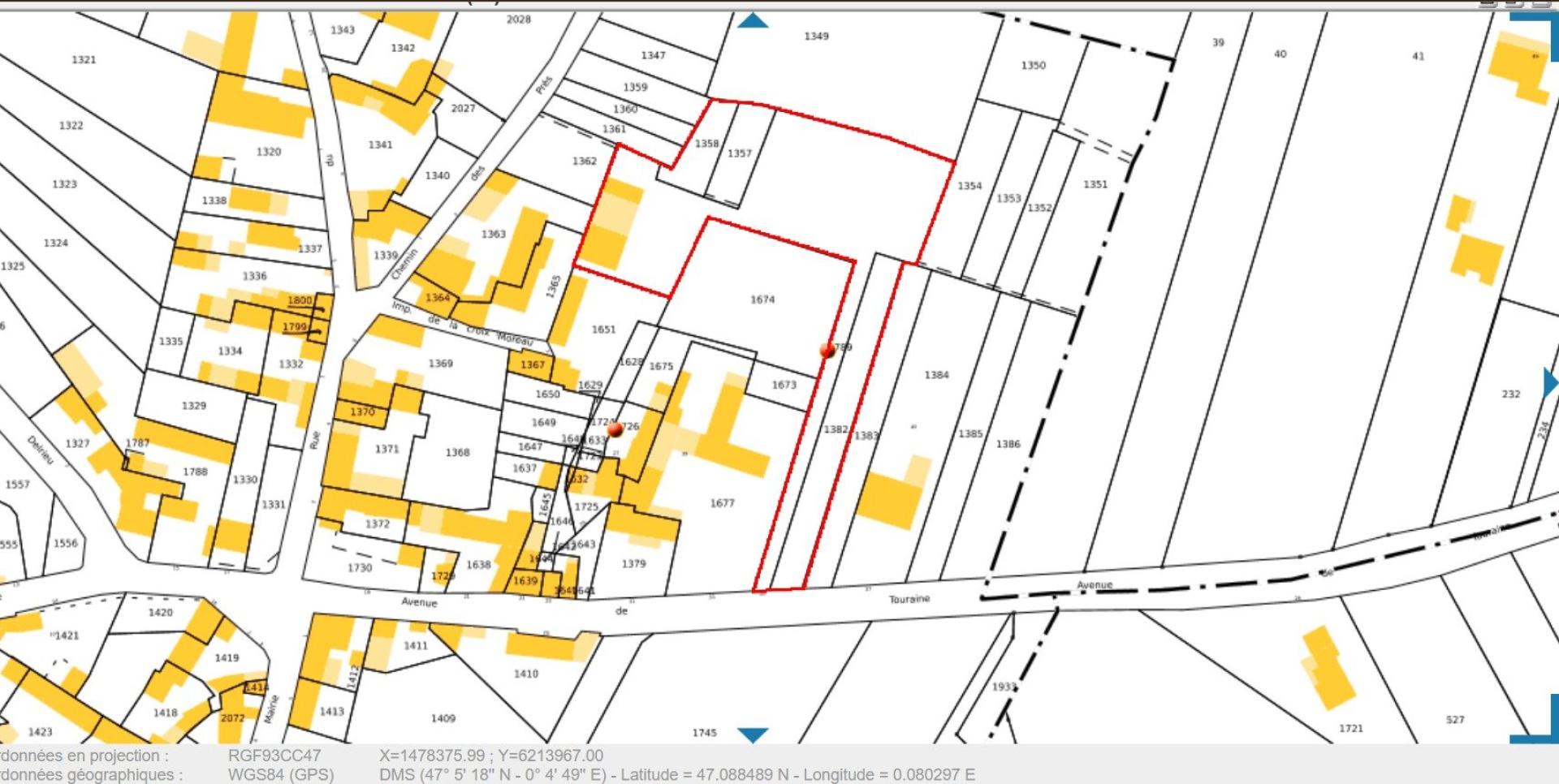Viewport: 1559px width, 784px height.
Task: Click the WGS84 (GPS) label
Action: (x=281, y=775)
